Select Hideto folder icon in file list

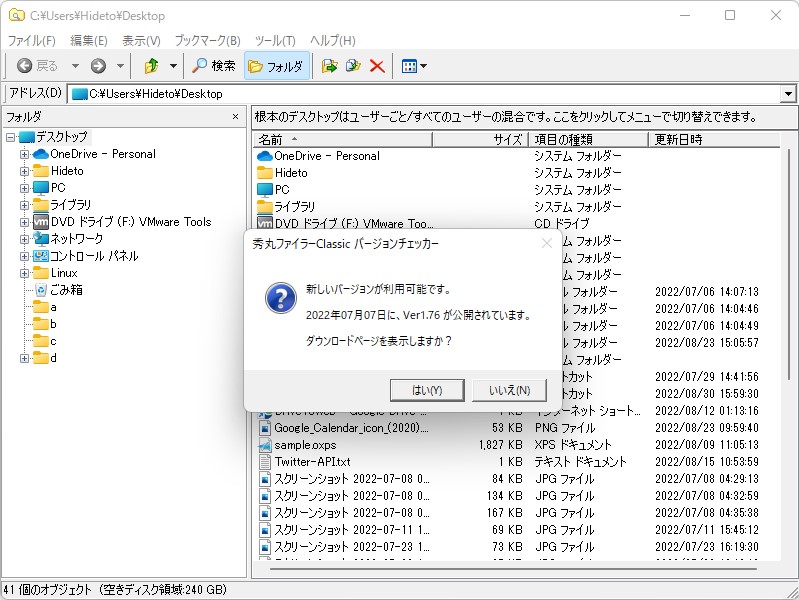264,173
